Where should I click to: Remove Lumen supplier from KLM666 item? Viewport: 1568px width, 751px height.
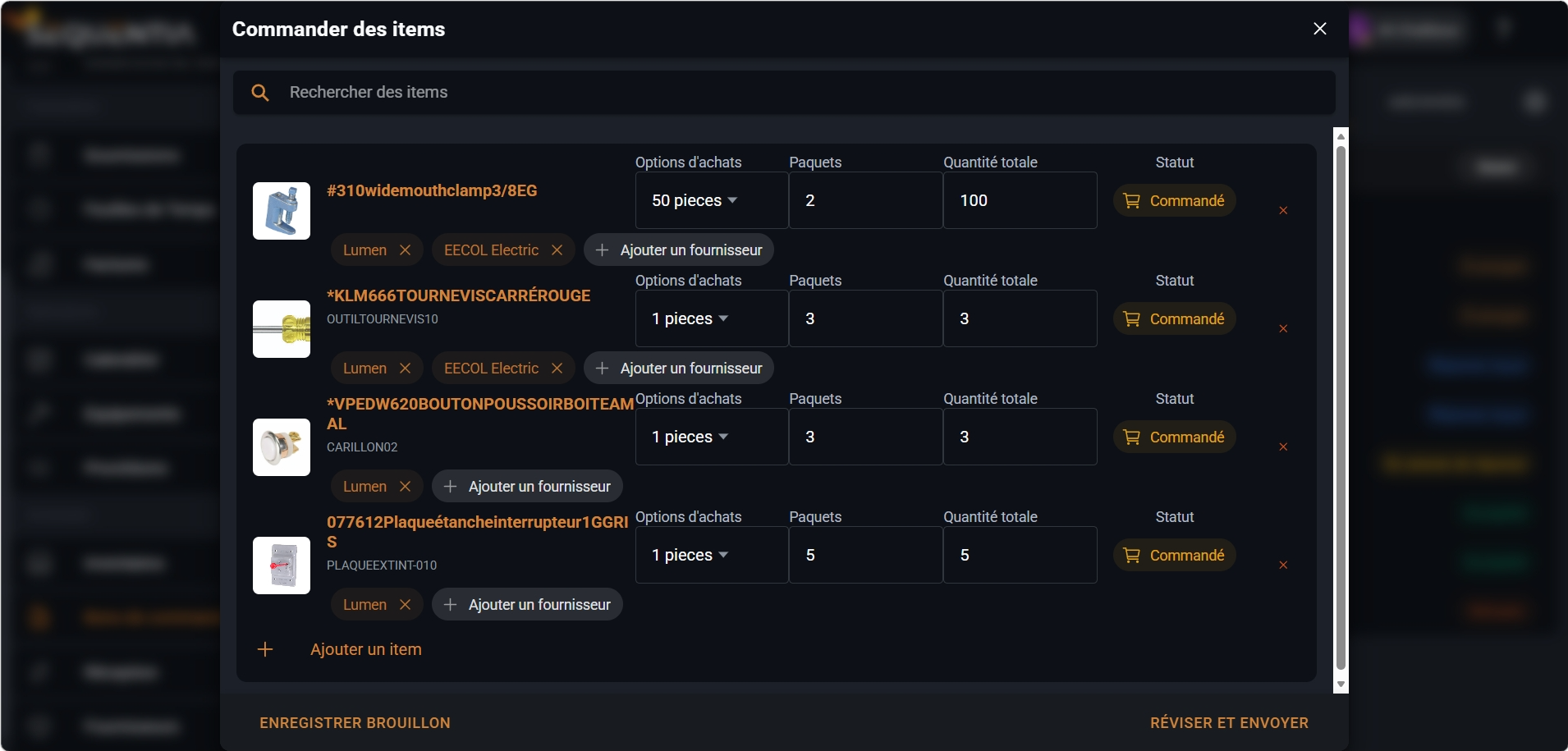point(405,369)
